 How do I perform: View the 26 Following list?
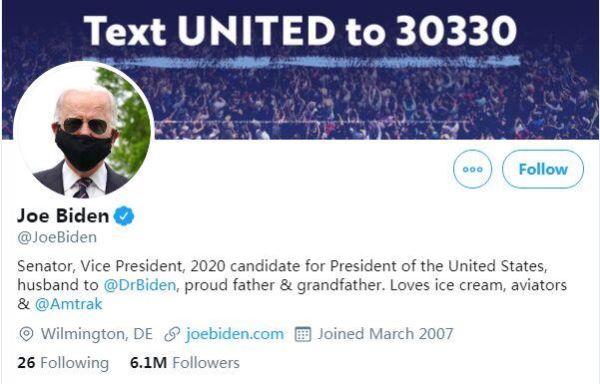(x=63, y=363)
